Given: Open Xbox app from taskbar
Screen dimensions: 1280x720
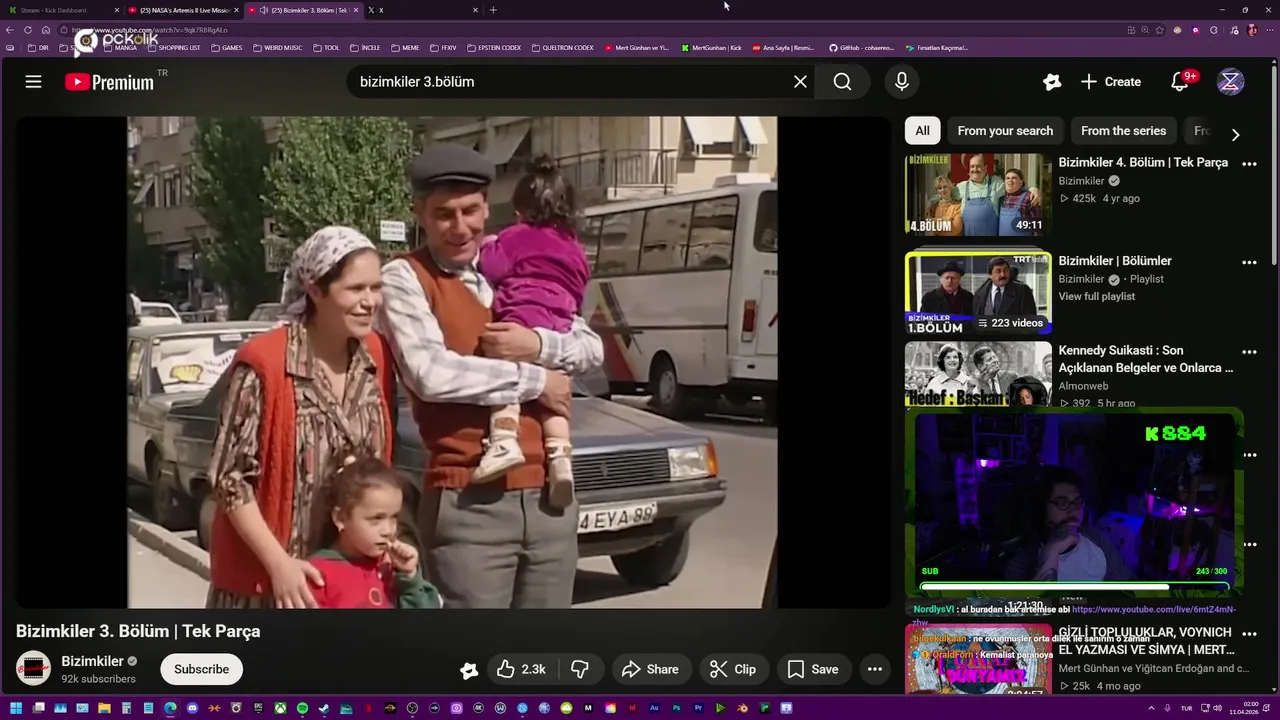Looking at the screenshot, I should (x=281, y=709).
